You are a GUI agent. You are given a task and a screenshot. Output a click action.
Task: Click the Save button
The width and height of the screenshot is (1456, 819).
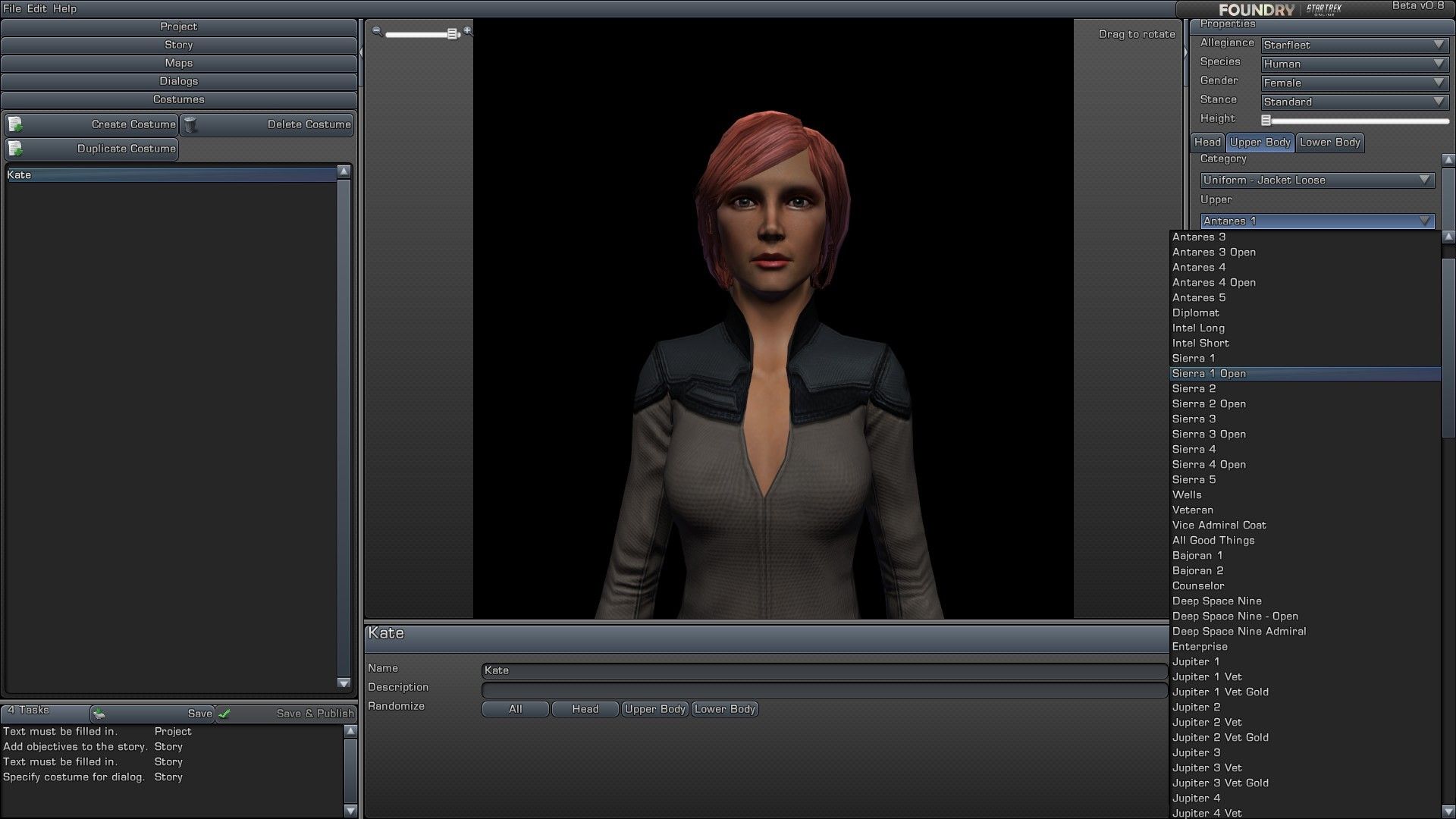point(152,714)
